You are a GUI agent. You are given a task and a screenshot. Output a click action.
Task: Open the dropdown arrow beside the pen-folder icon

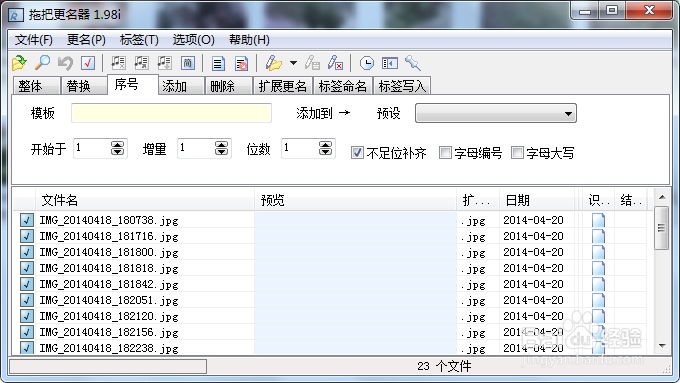click(x=293, y=63)
